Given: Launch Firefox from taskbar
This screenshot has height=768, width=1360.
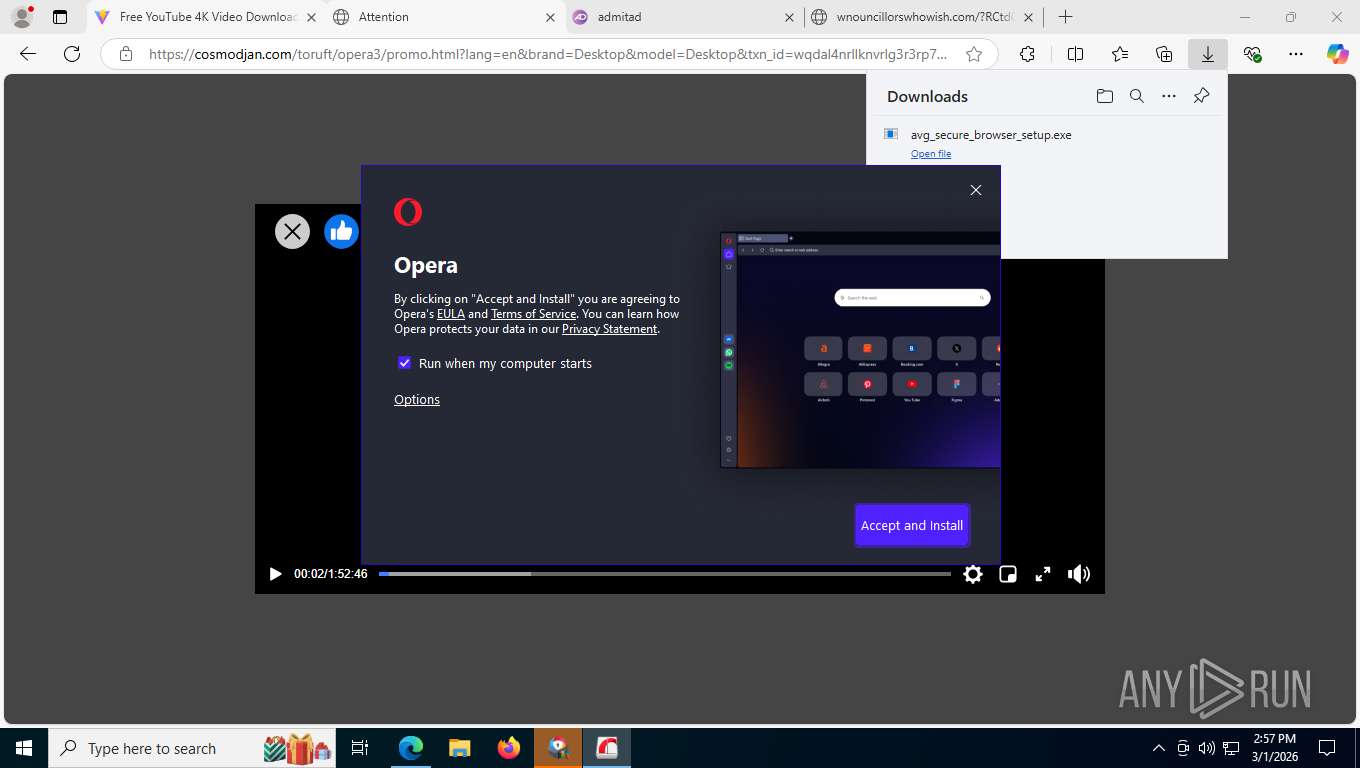Looking at the screenshot, I should pyautogui.click(x=508, y=748).
